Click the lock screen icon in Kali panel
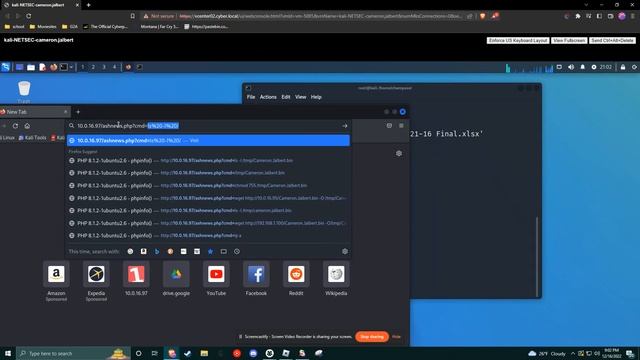This screenshot has height=360, width=640. point(623,67)
